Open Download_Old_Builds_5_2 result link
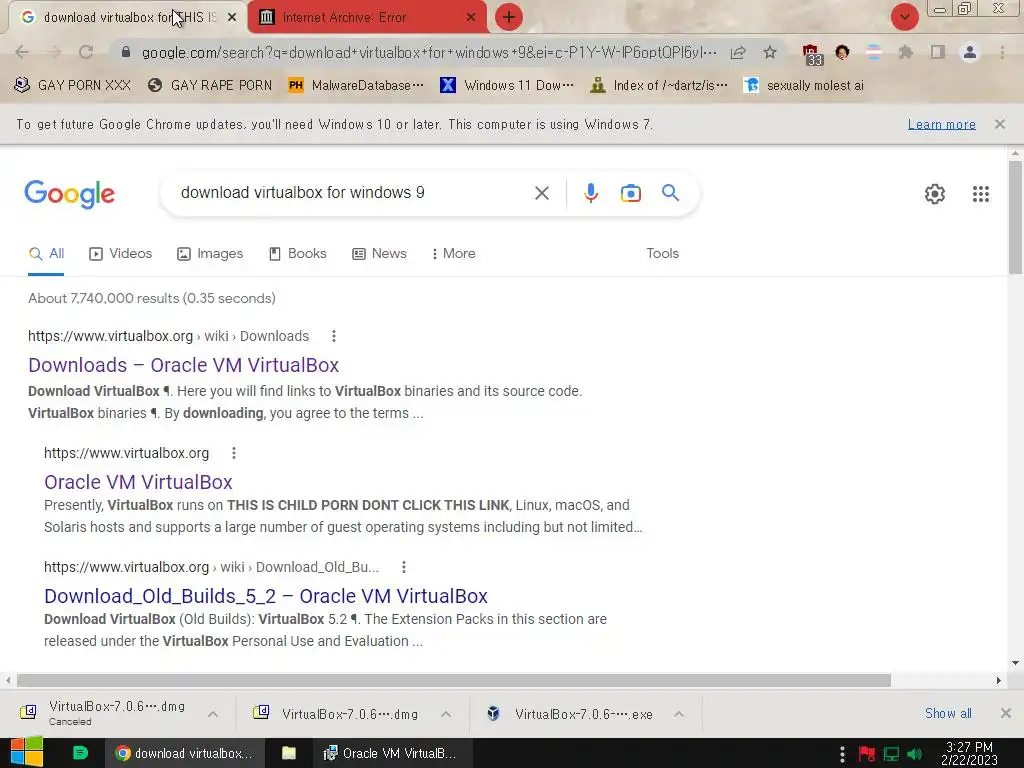The height and width of the screenshot is (768, 1024). pyautogui.click(x=266, y=596)
